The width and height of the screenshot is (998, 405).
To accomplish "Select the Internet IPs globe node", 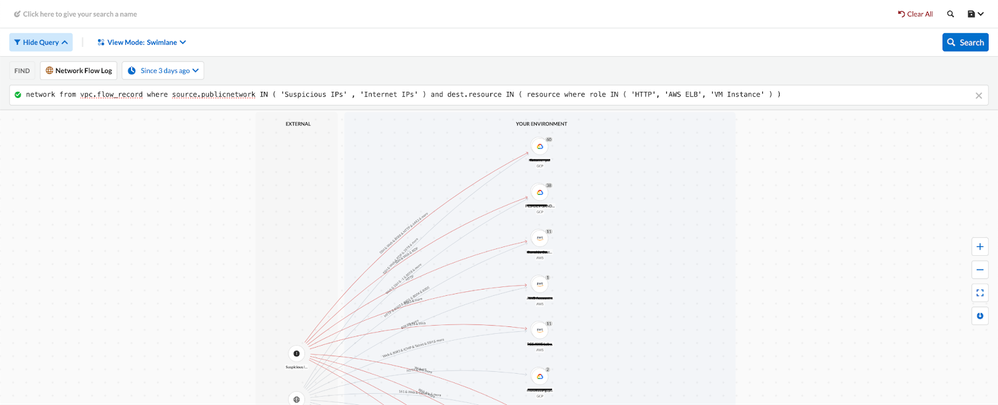I will point(296,399).
